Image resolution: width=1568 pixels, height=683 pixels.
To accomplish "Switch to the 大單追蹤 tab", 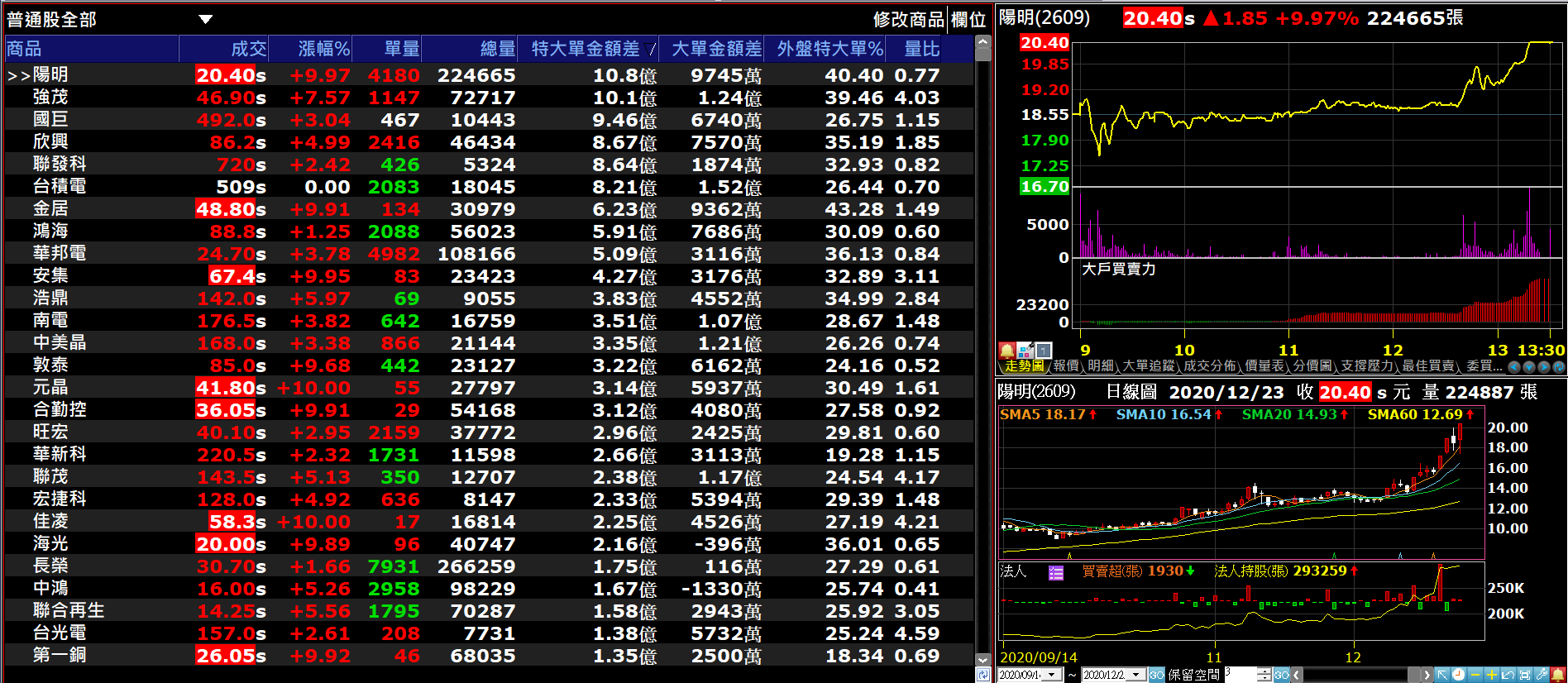I will (x=1148, y=366).
